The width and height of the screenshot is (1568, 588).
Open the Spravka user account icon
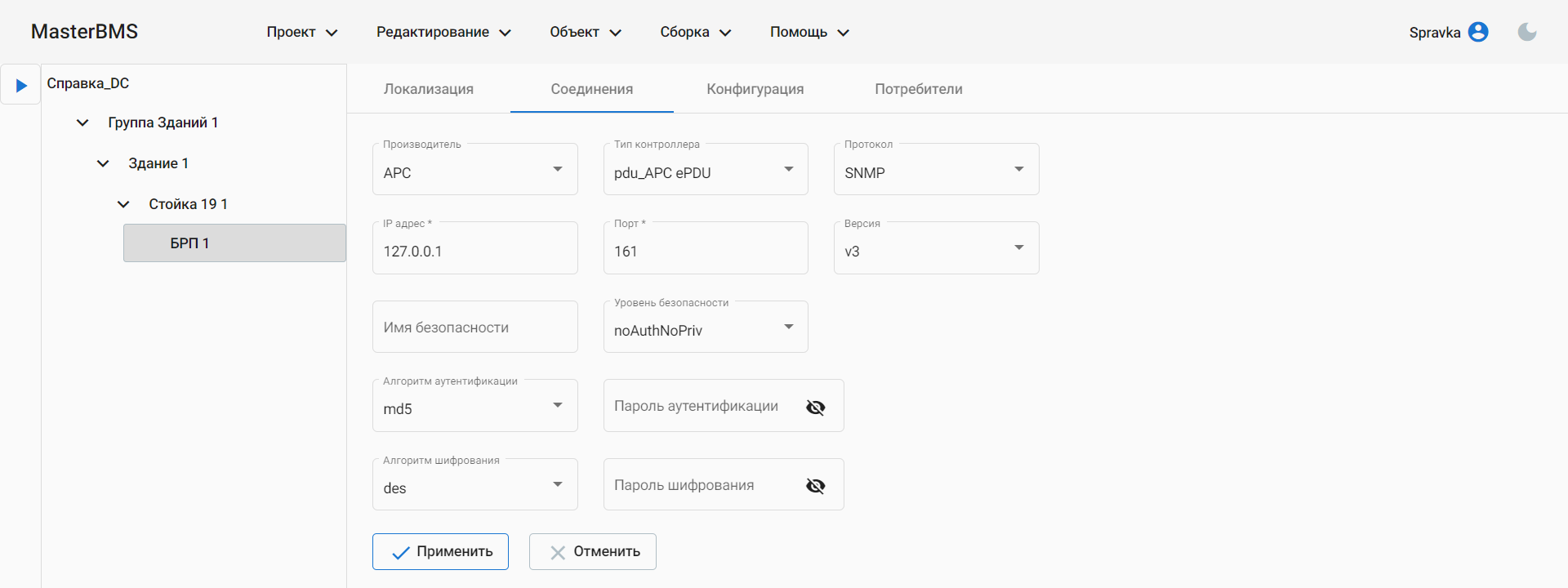tap(1477, 32)
